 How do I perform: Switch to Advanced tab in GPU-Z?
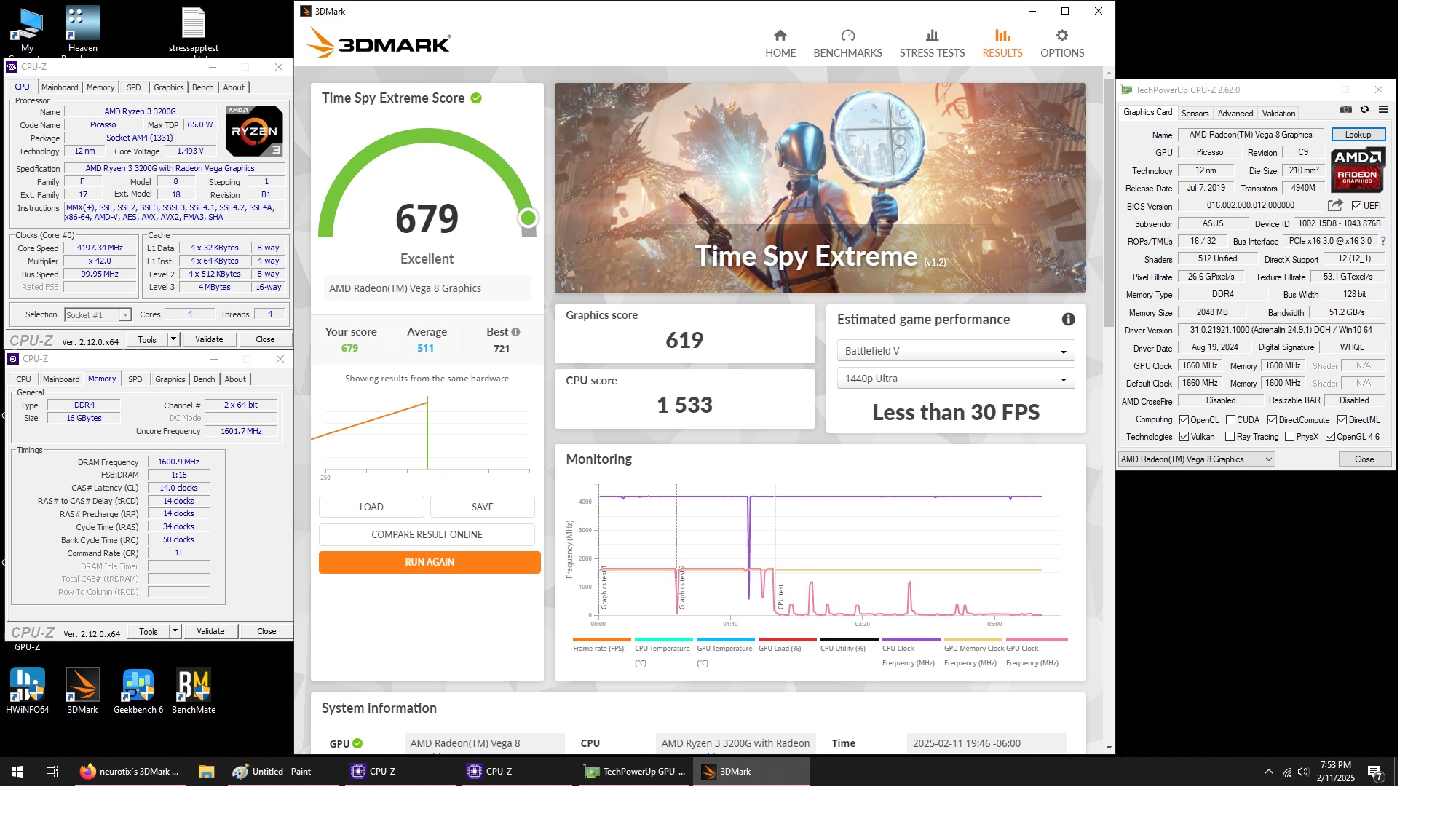1235,114
